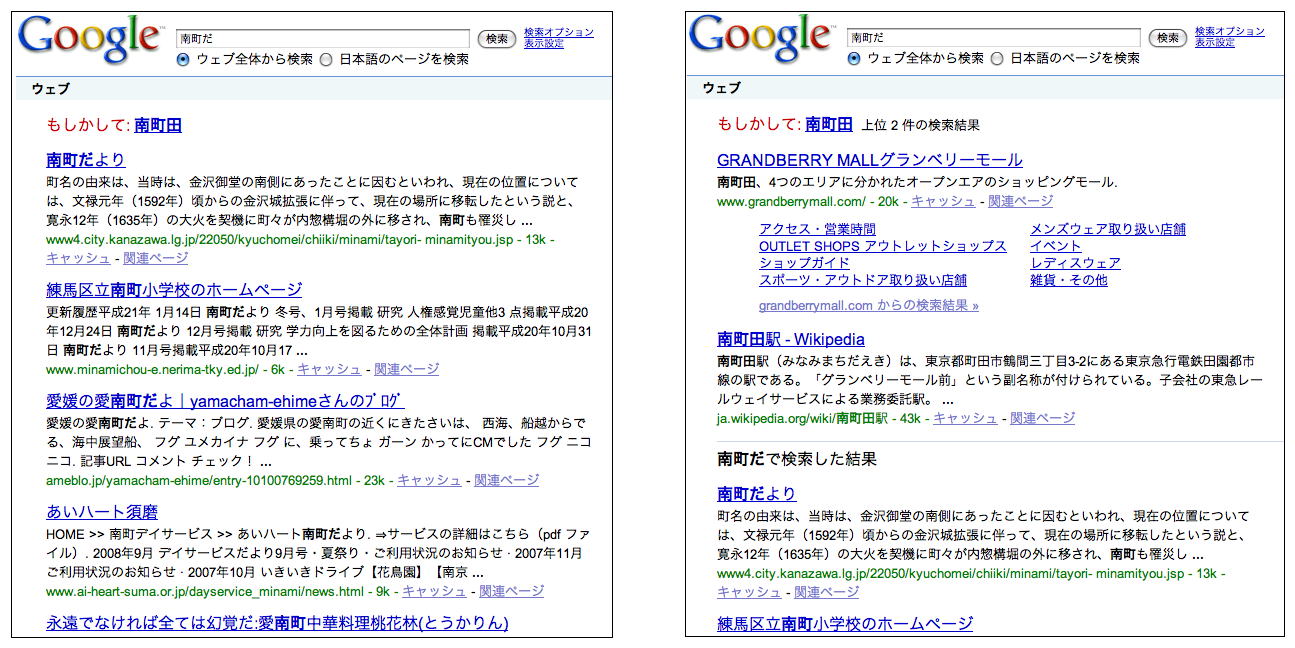Click the 検索 button on the right page
Image resolution: width=1295 pixels, height=648 pixels.
click(1168, 39)
